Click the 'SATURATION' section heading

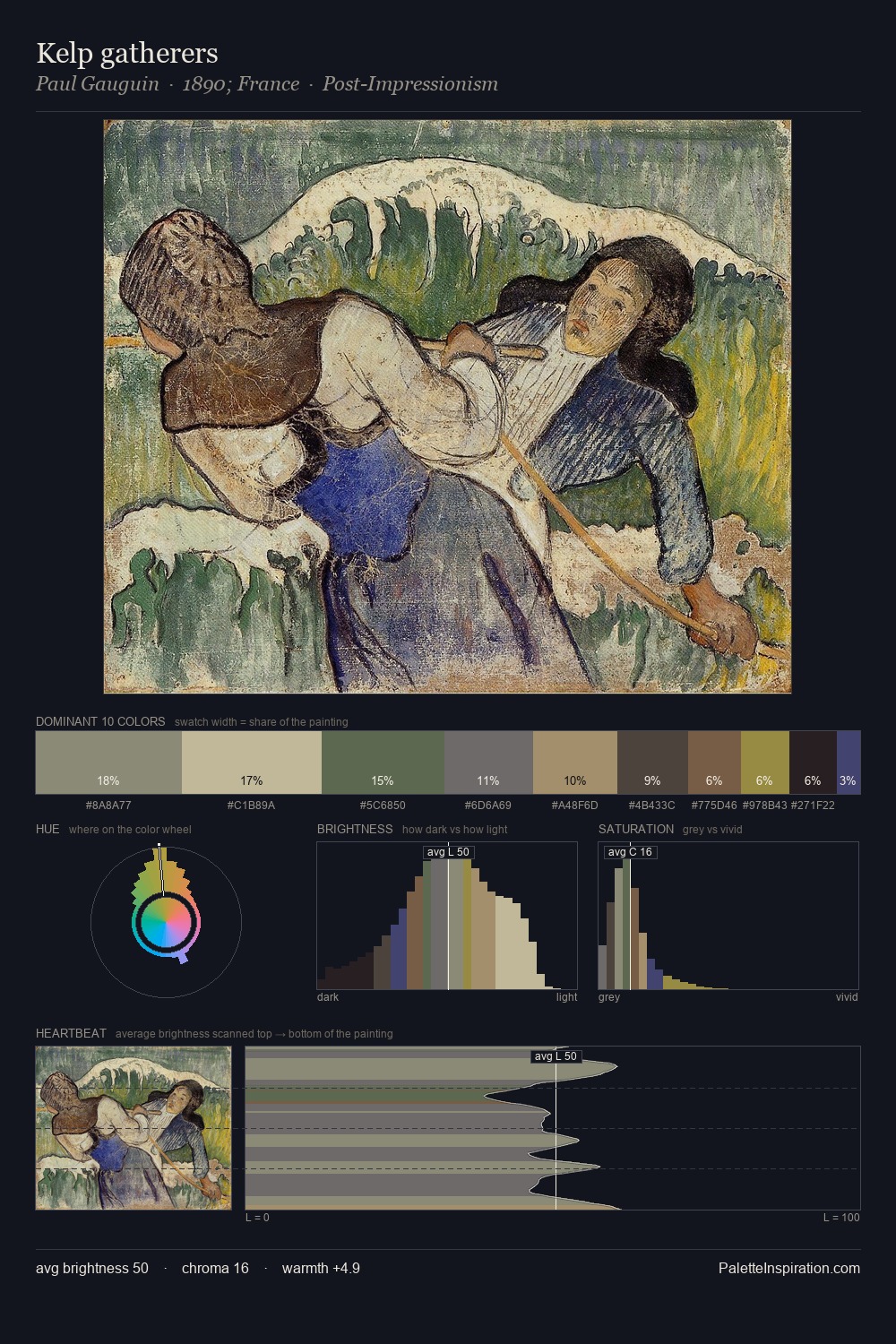[636, 829]
